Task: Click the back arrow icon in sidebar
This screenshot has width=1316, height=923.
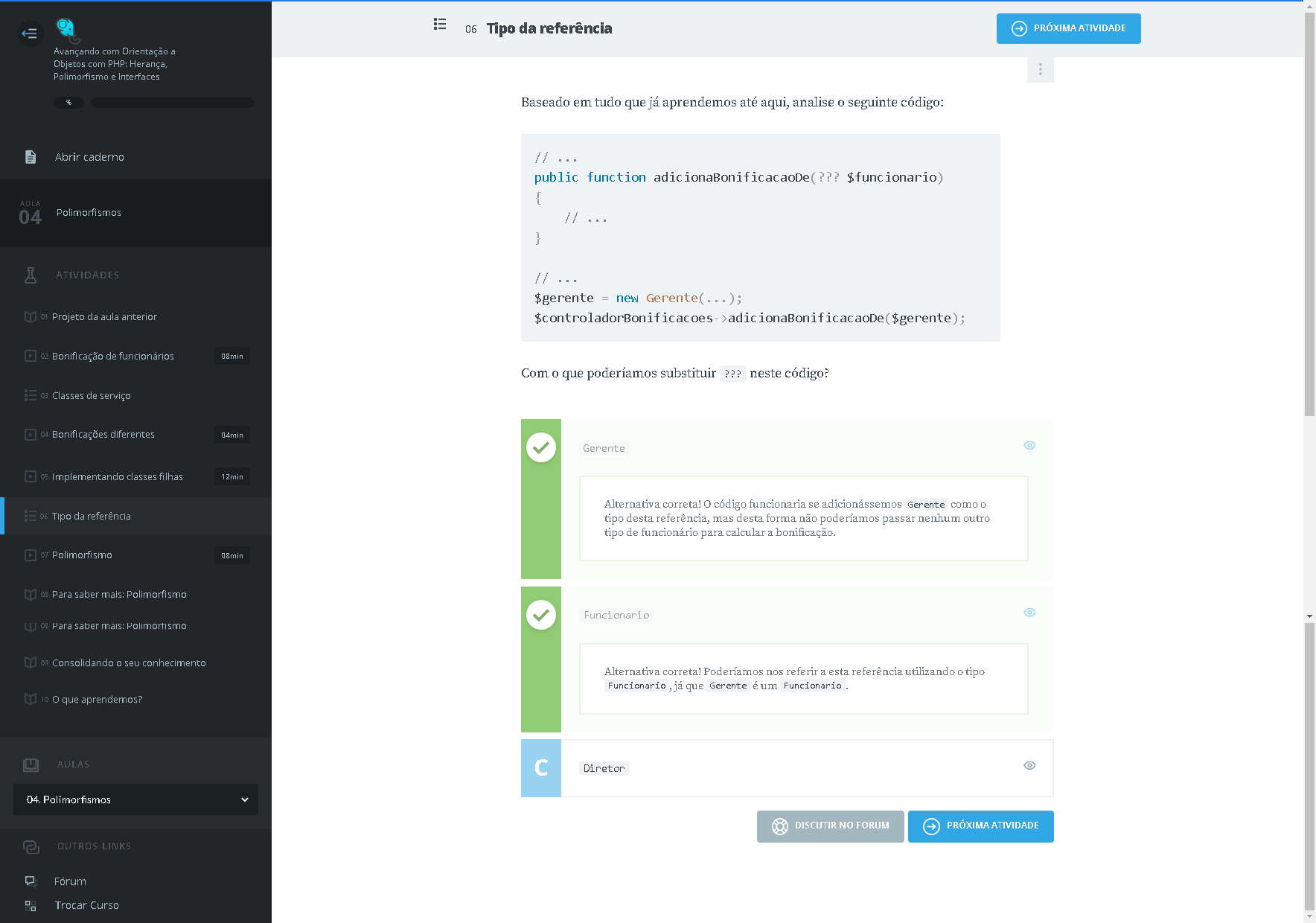Action: 30,33
